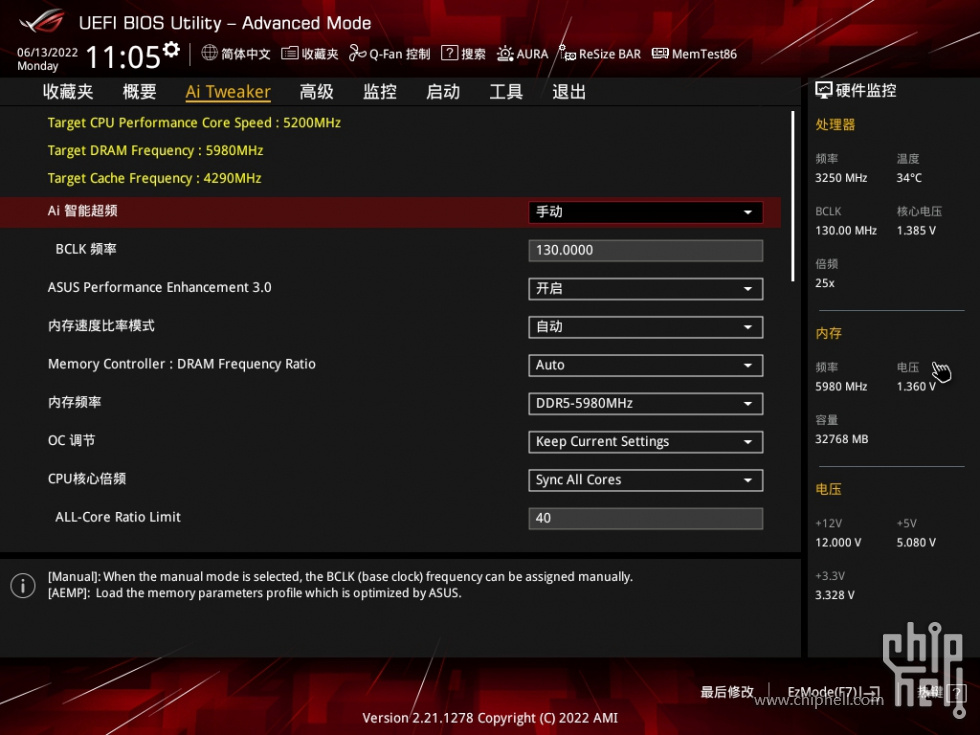Screen dimensions: 980x735
Task: Click the 硬件监控 monitor icon
Action: coord(824,91)
